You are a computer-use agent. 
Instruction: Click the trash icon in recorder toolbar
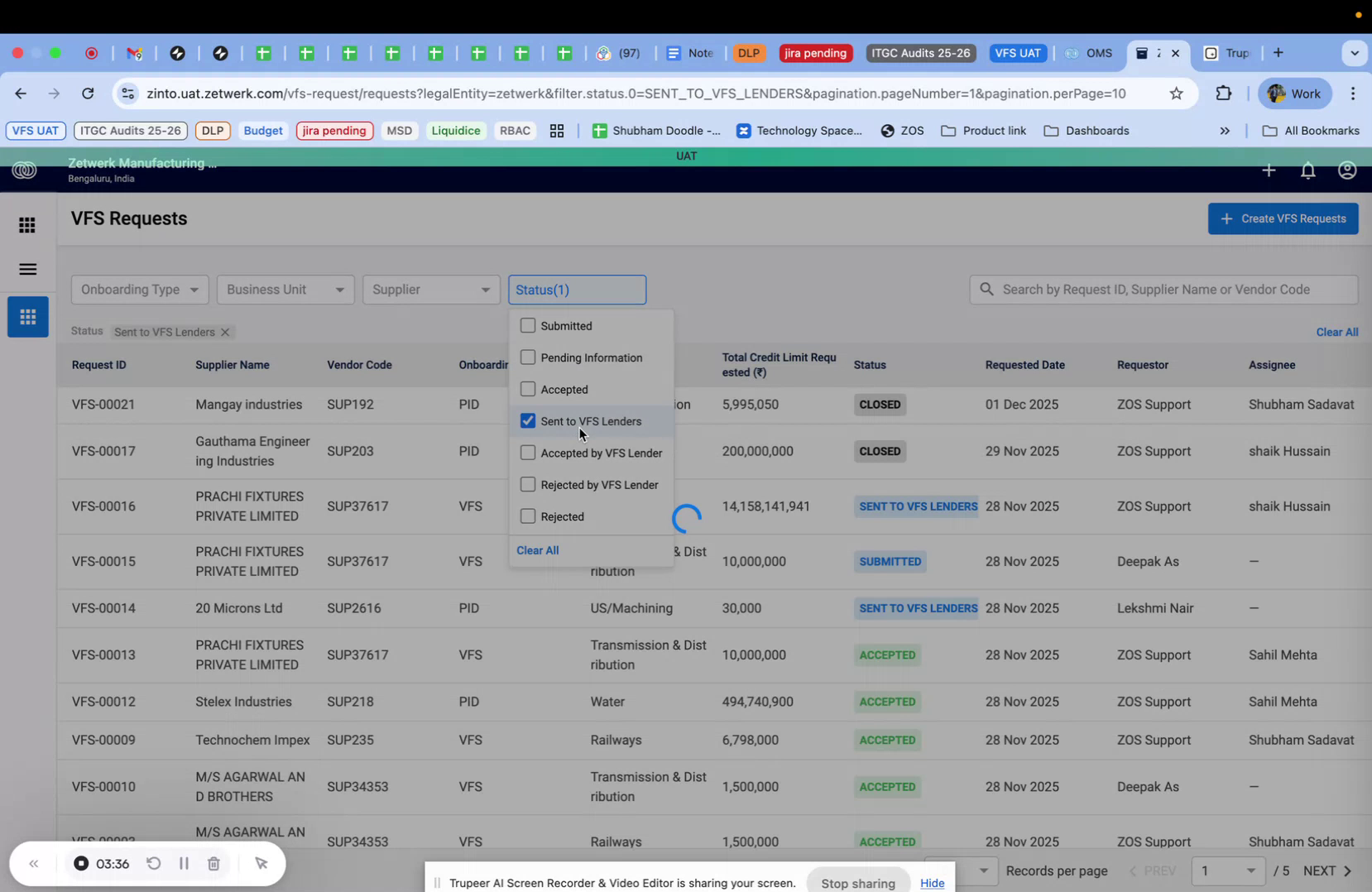[x=213, y=863]
